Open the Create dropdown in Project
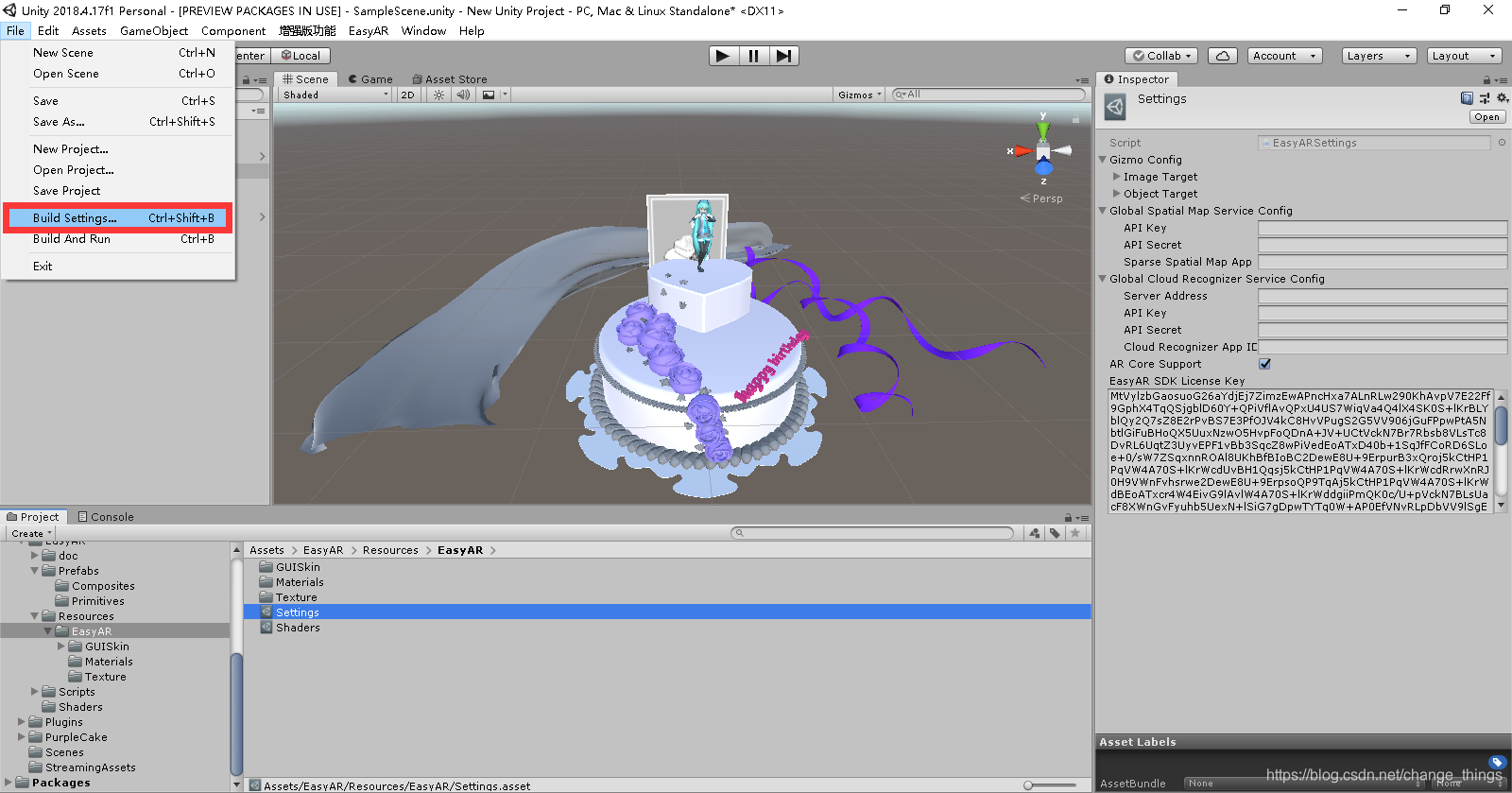 tap(31, 533)
